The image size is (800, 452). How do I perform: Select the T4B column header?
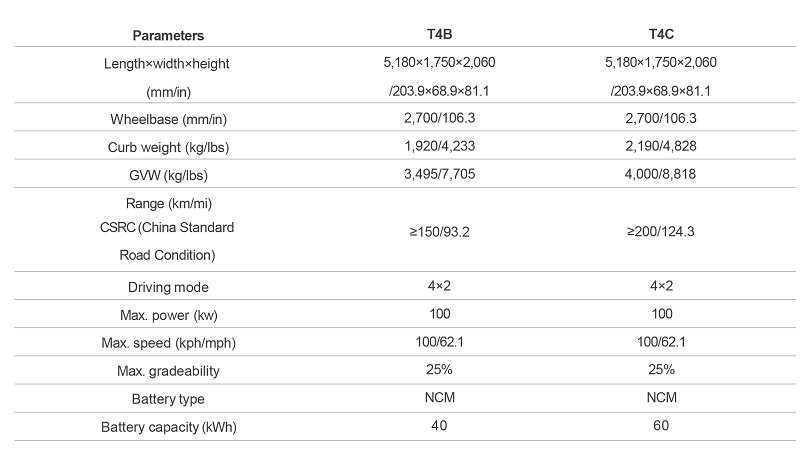[440, 35]
